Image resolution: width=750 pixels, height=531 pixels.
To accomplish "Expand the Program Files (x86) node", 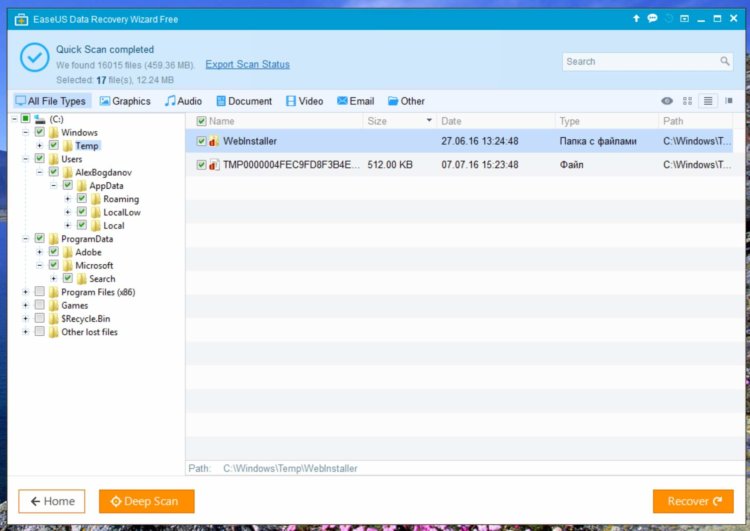I will coord(26,292).
